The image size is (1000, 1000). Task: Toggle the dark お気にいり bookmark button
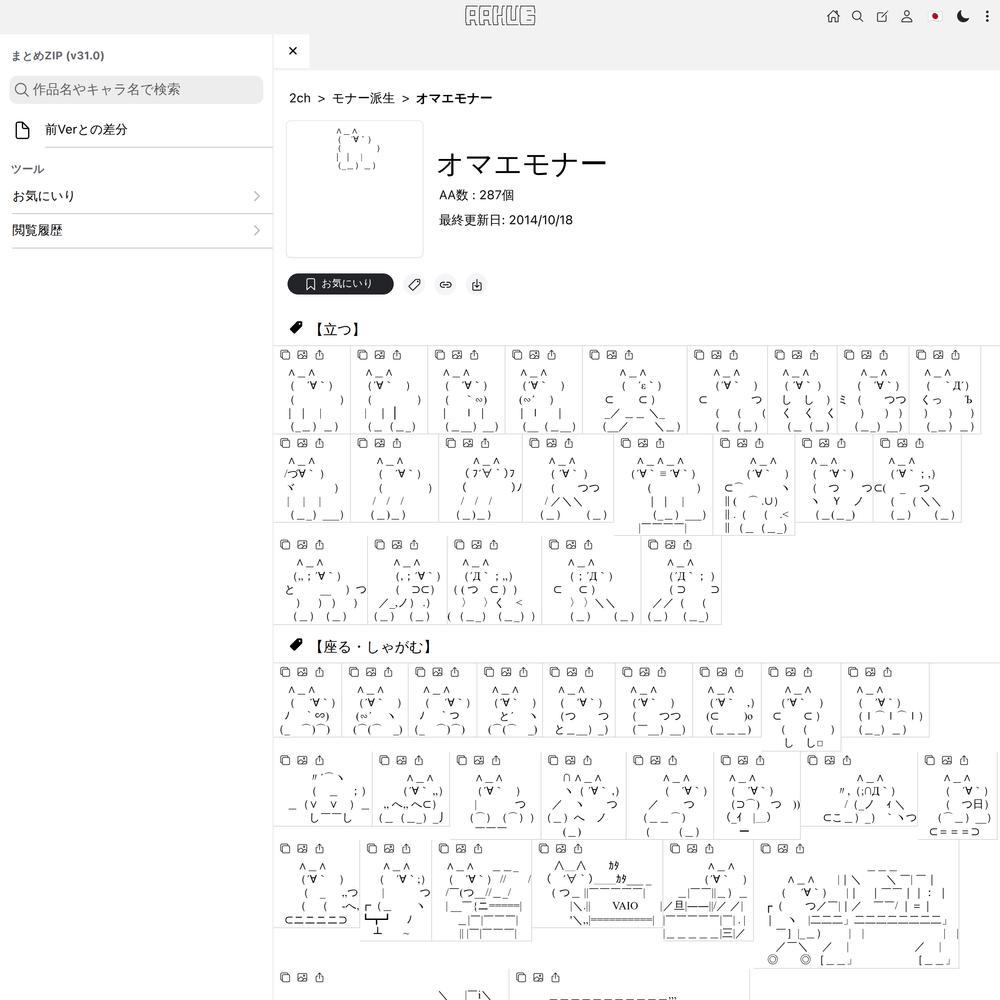click(x=340, y=284)
